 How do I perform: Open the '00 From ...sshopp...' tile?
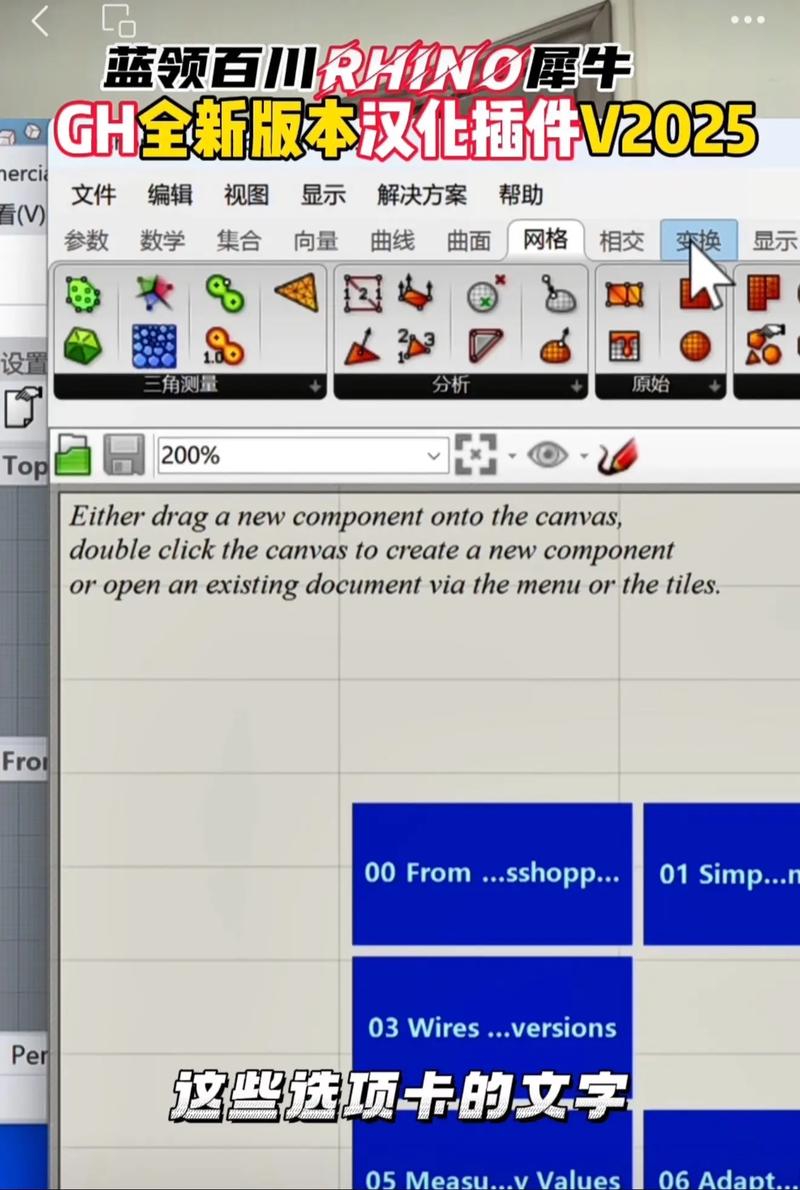pos(492,874)
